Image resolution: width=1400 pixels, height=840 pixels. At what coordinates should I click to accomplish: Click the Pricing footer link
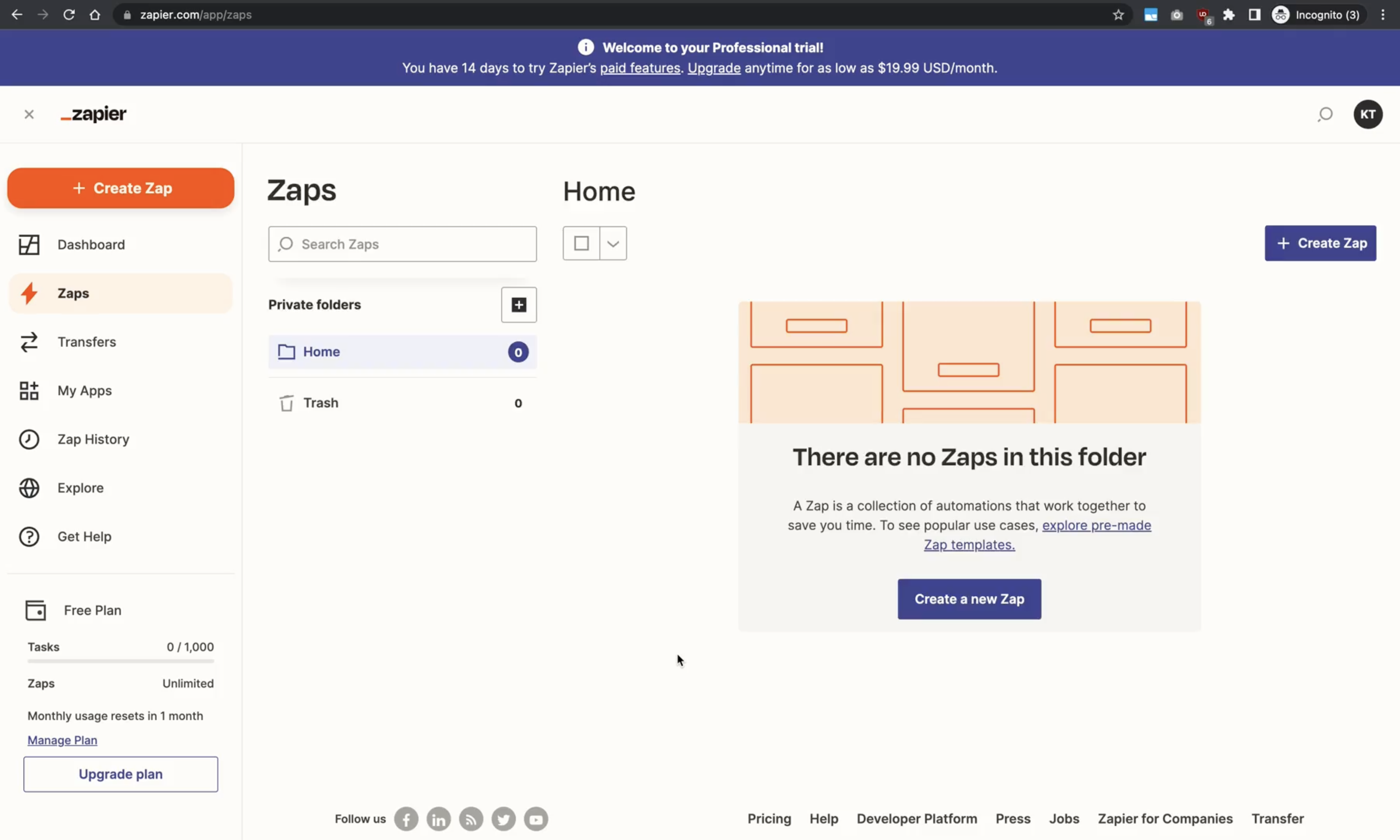pyautogui.click(x=769, y=819)
